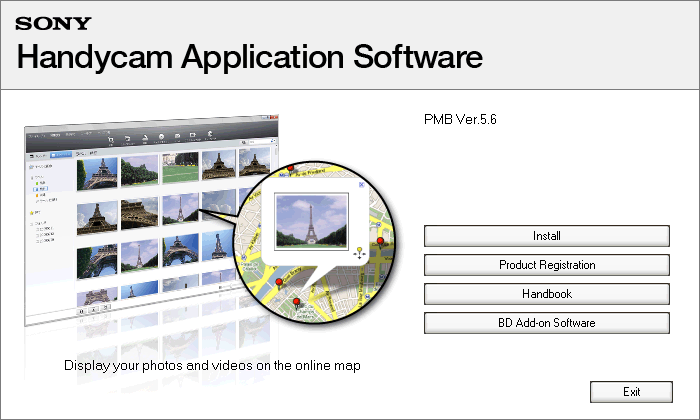Exit the Handycam installer

click(x=631, y=392)
